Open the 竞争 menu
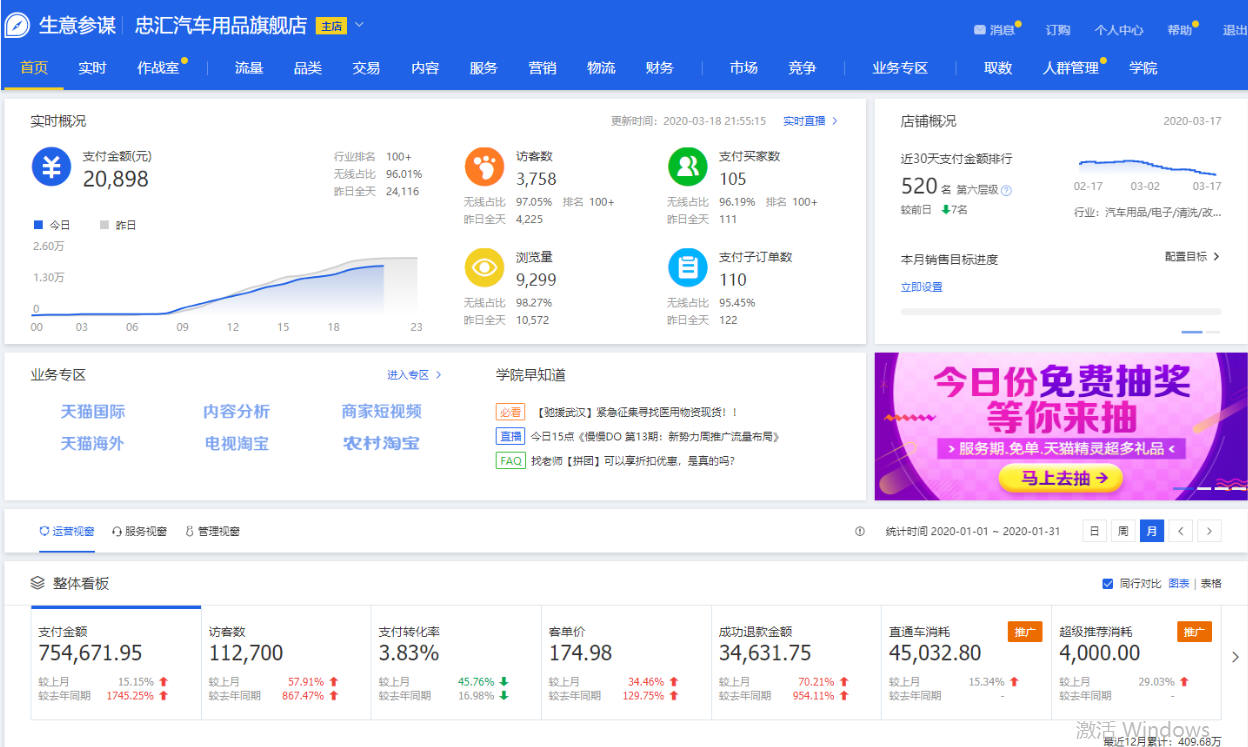The width and height of the screenshot is (1248, 747). coord(802,68)
